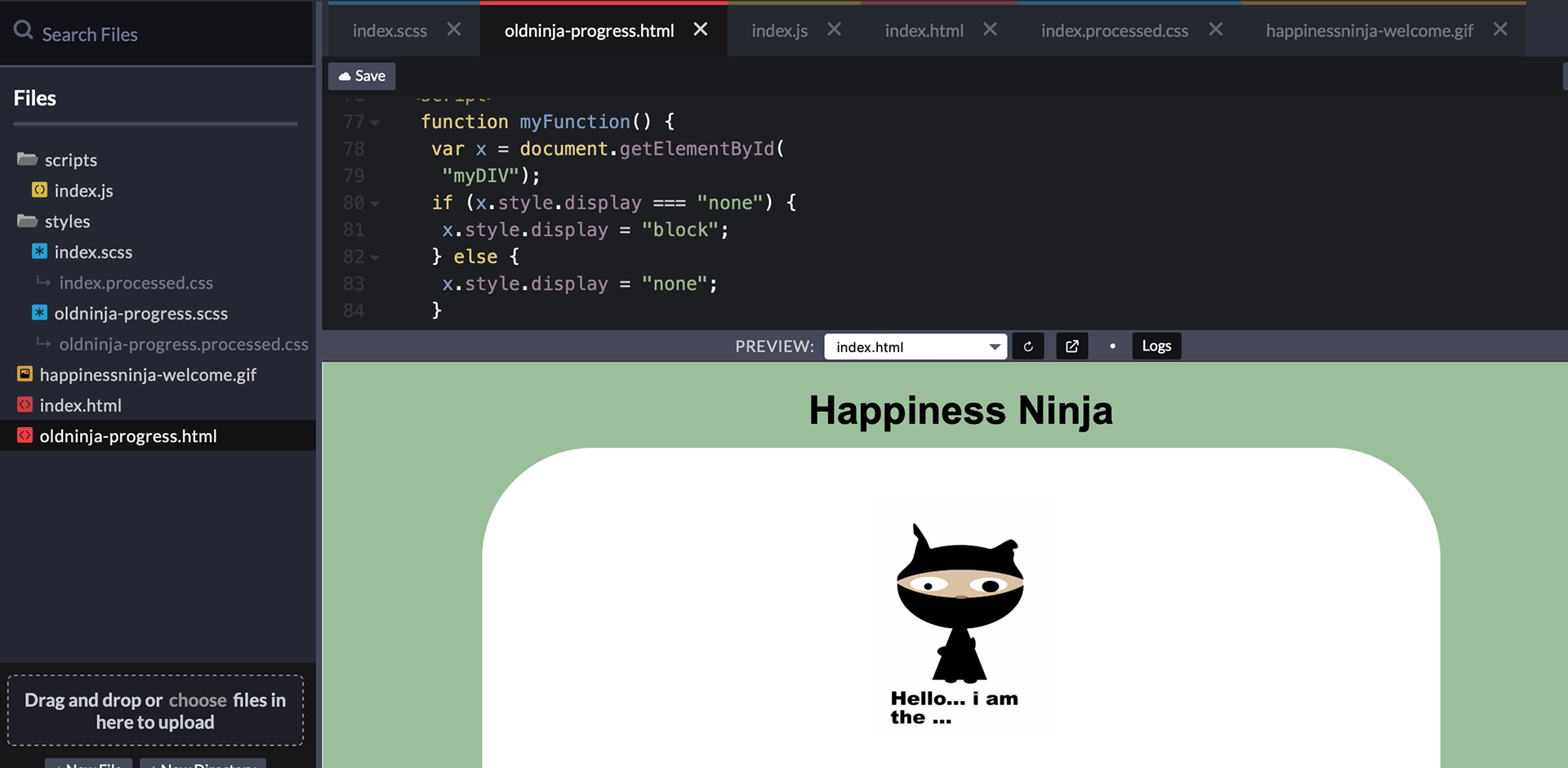Expand the styles folder label
Screen dimensions: 1568x768
click(x=67, y=221)
